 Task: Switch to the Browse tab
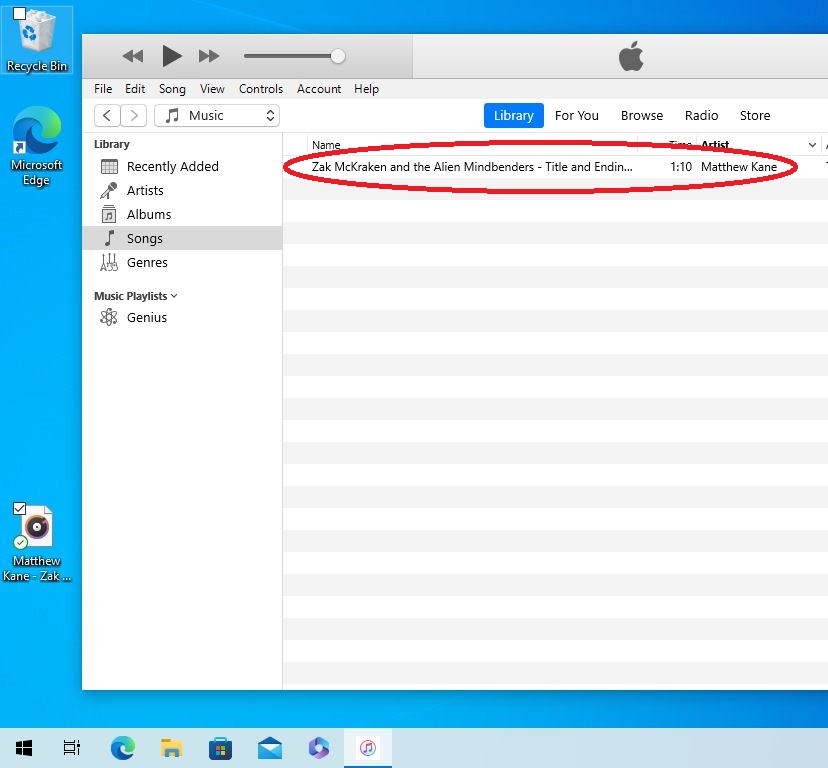(x=642, y=116)
